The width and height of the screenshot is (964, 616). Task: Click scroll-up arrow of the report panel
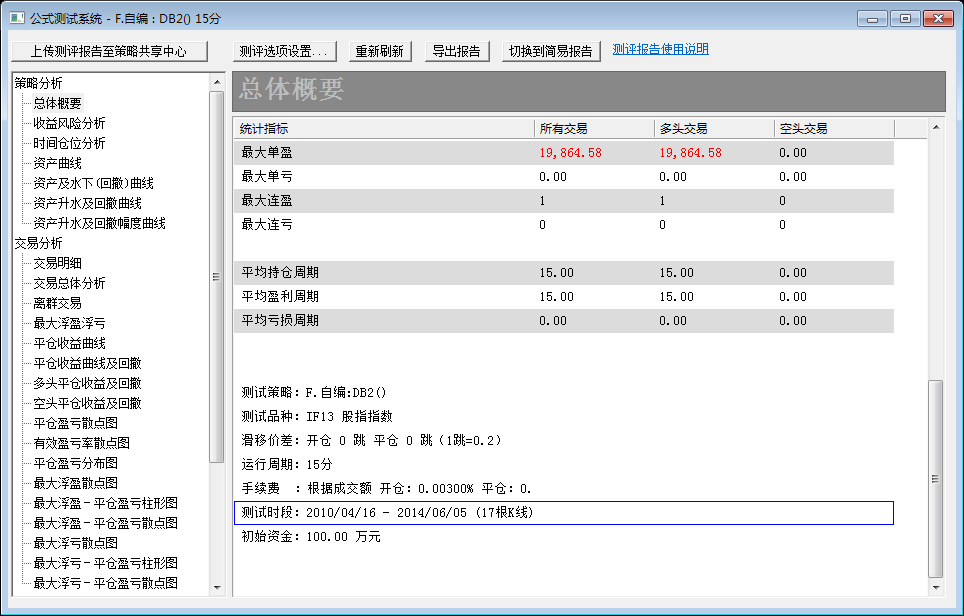tap(936, 127)
